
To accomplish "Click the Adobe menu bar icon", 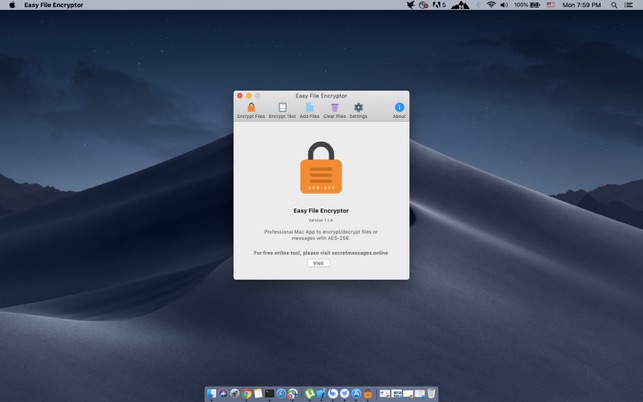I will 439,5.
